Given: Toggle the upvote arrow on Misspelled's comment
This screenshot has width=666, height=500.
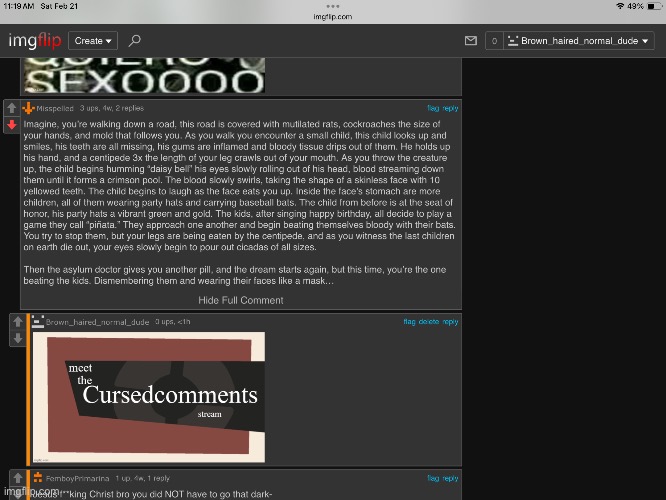Looking at the screenshot, I should 11,108.
